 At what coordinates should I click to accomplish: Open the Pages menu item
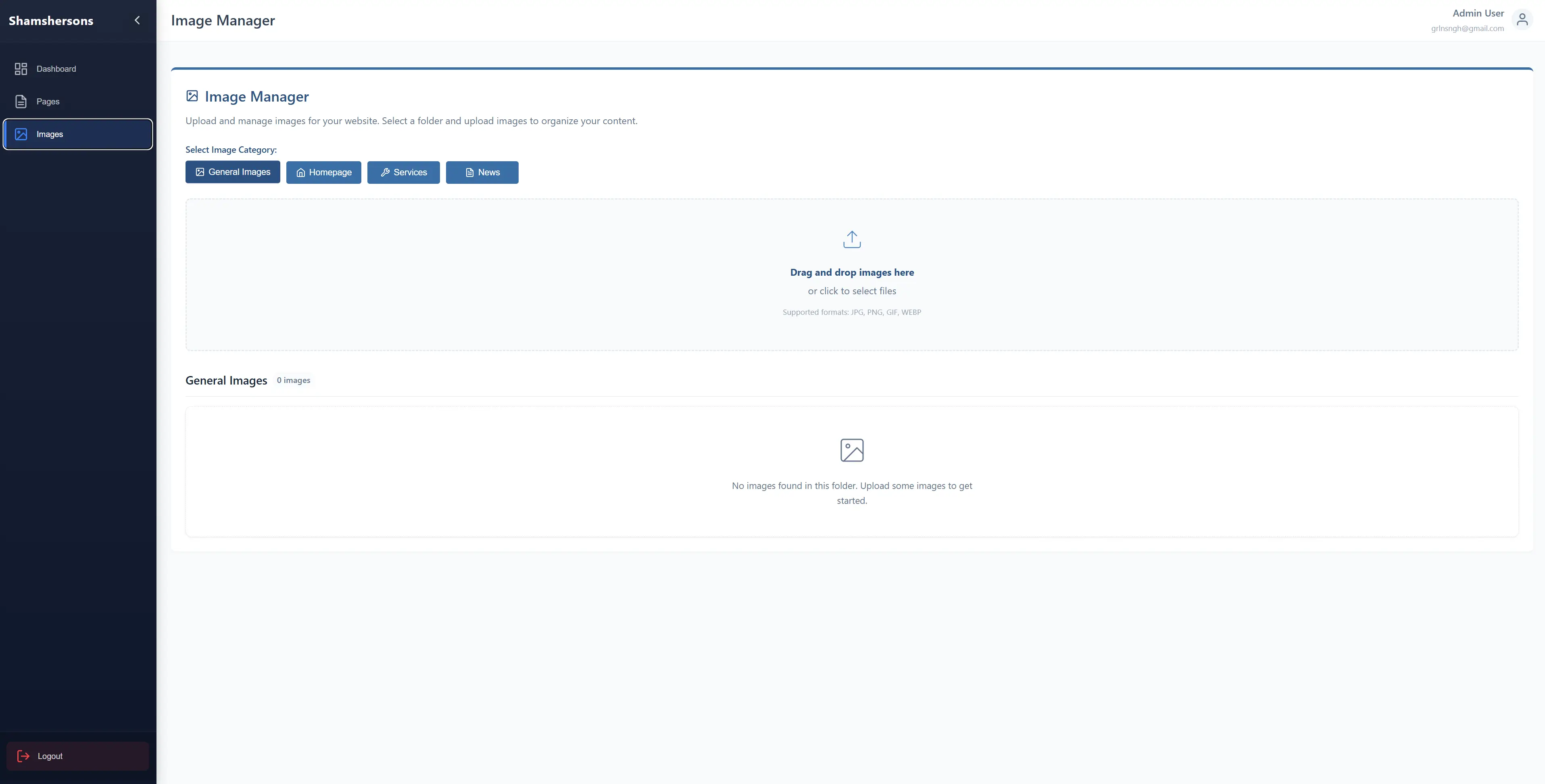[48, 101]
